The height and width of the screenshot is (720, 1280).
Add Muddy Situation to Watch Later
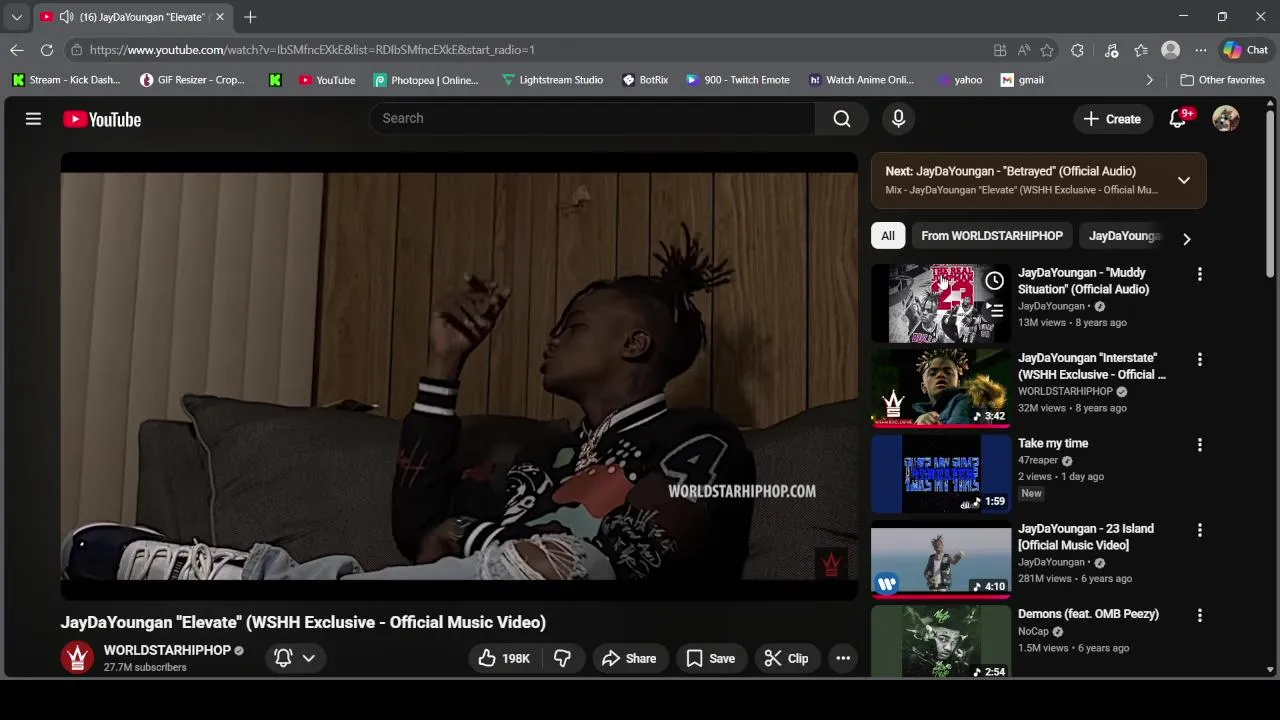coord(994,281)
